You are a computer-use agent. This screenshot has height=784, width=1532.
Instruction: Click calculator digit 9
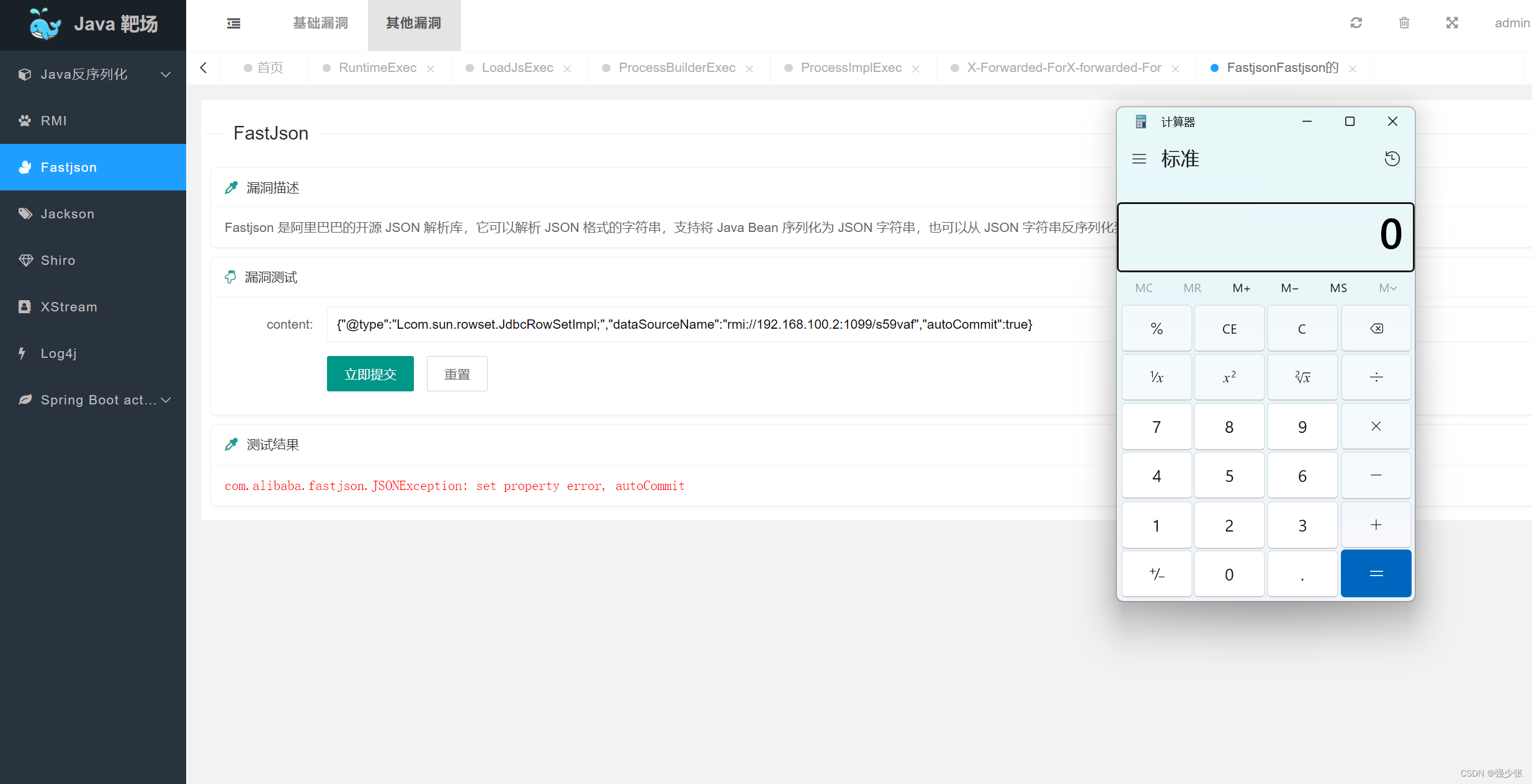(1302, 426)
